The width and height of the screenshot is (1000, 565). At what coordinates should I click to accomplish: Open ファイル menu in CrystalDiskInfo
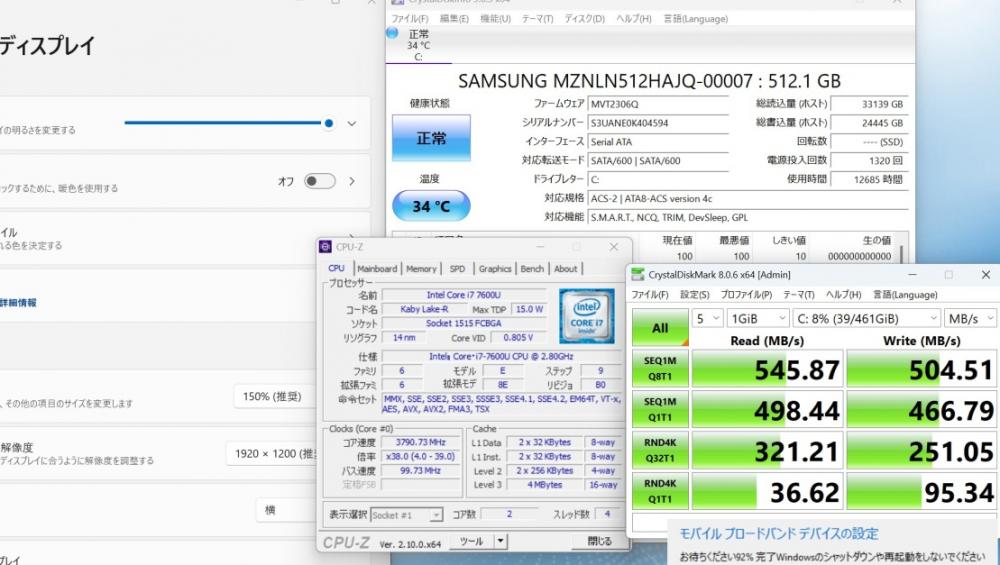coord(409,18)
